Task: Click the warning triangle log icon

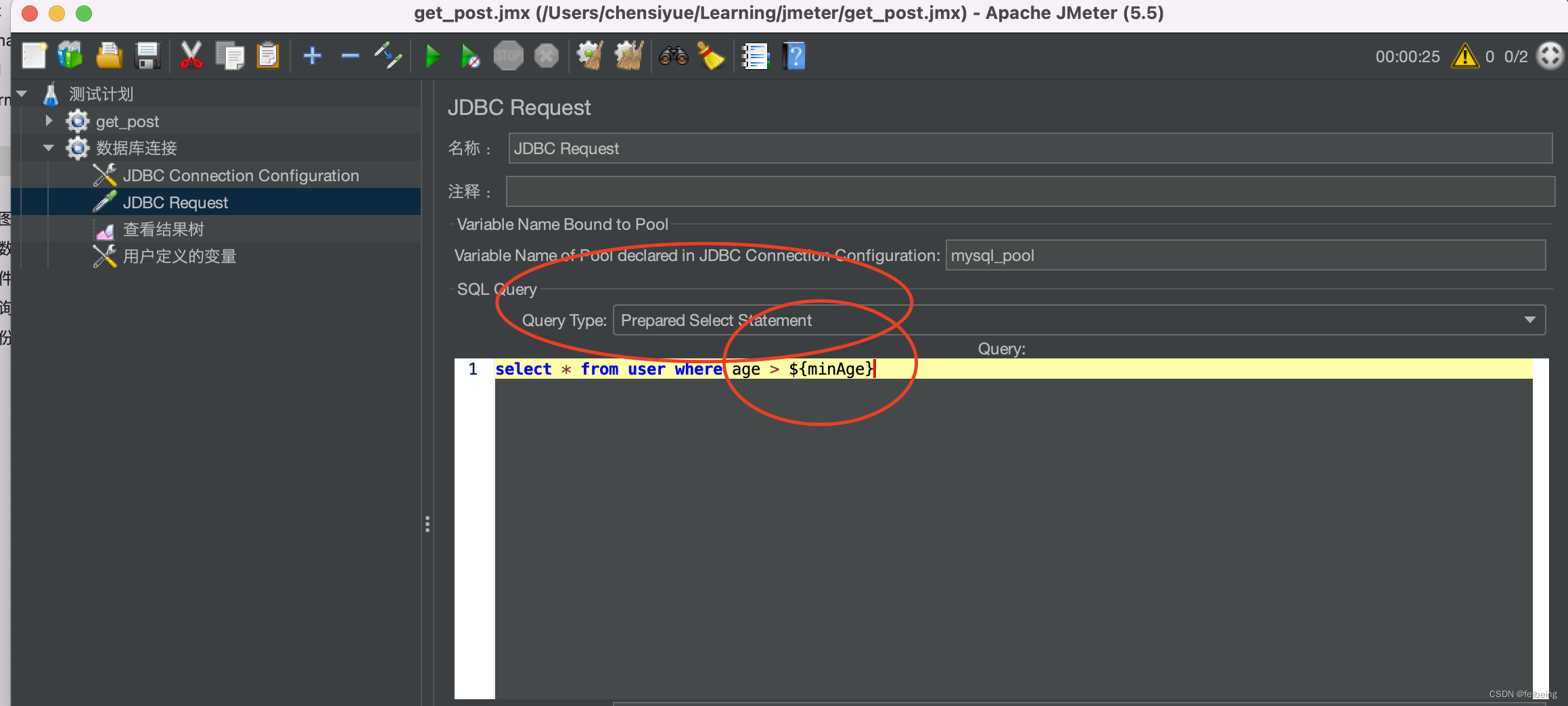Action: [1465, 55]
